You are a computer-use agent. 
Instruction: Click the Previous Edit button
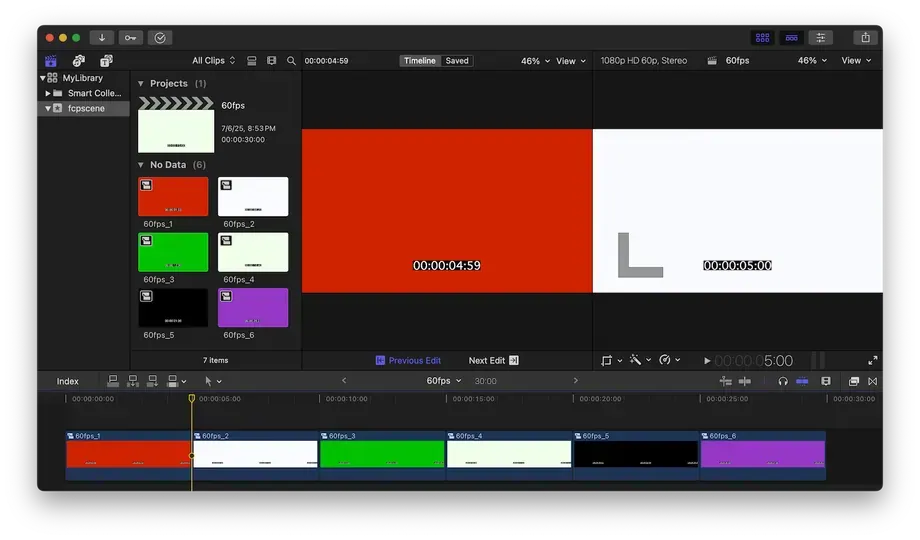[x=408, y=360]
